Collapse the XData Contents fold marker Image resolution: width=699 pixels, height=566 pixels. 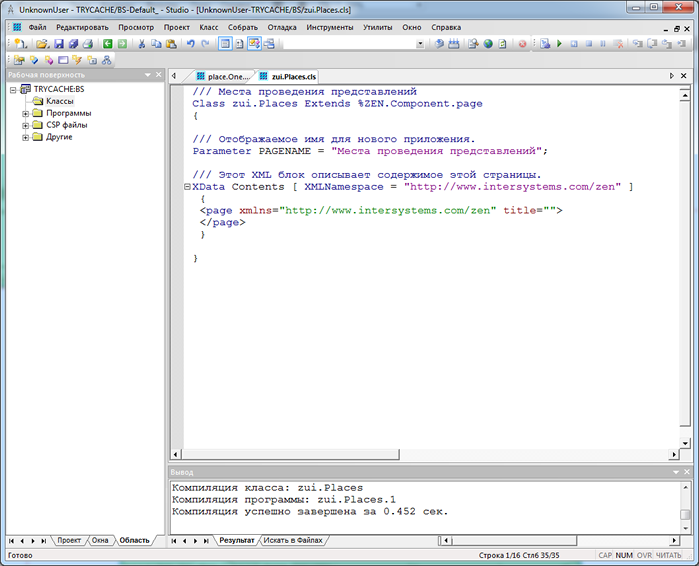[x=188, y=187]
